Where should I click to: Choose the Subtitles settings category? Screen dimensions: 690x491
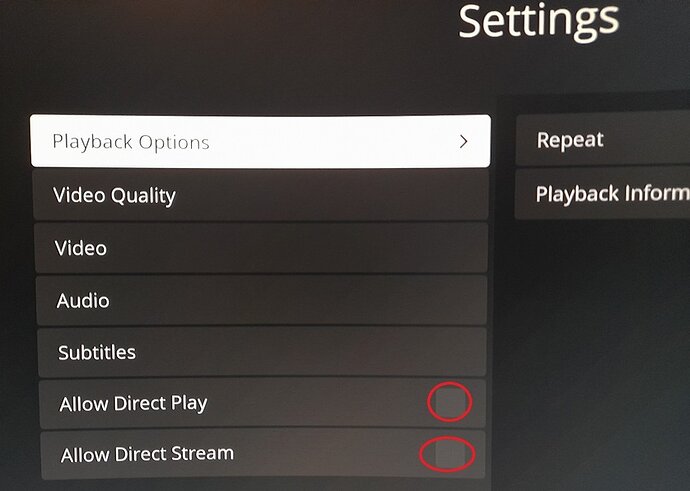[x=262, y=352]
